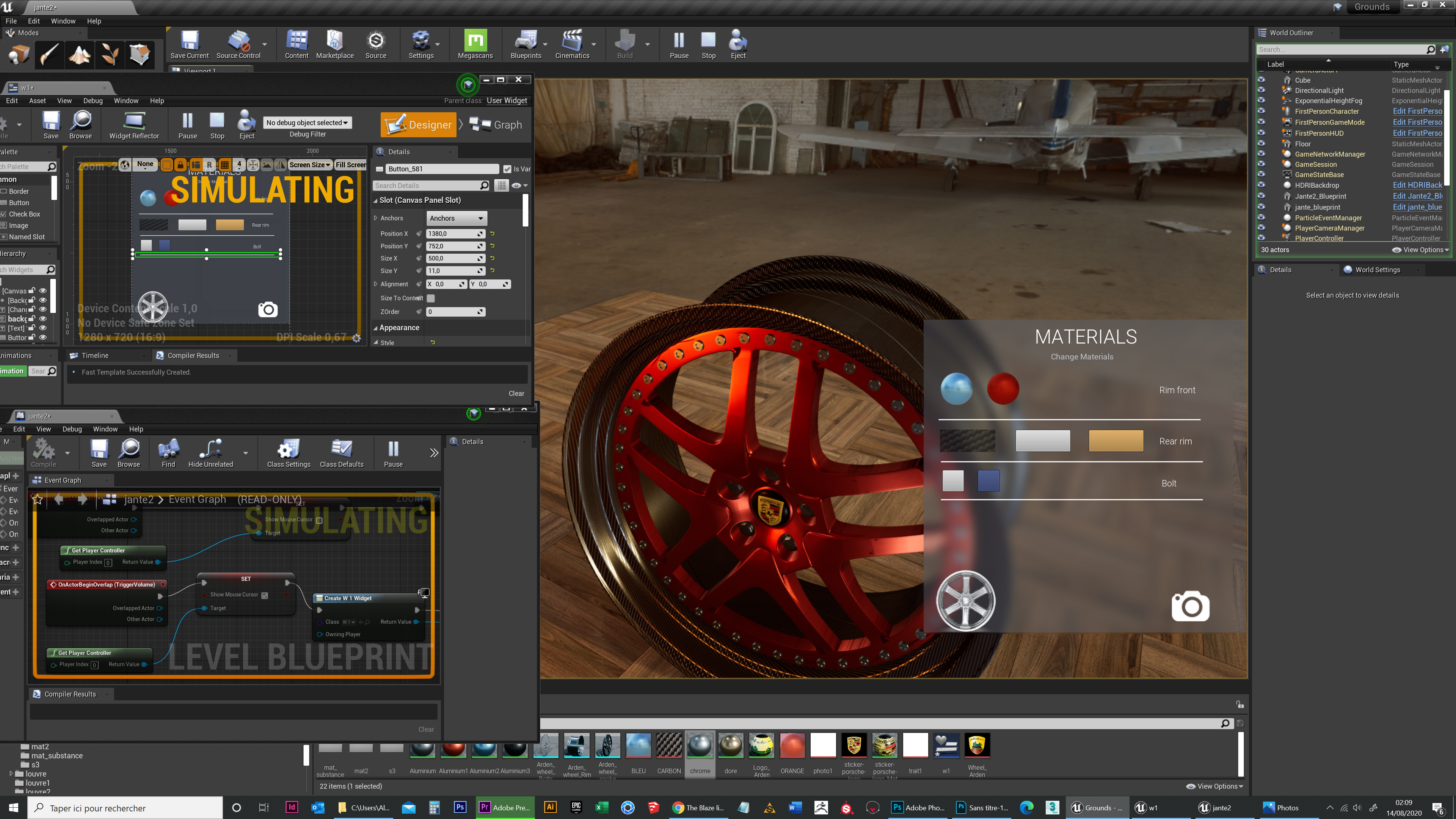The height and width of the screenshot is (819, 1456).
Task: Enable Size To Content checkbox
Action: [431, 298]
